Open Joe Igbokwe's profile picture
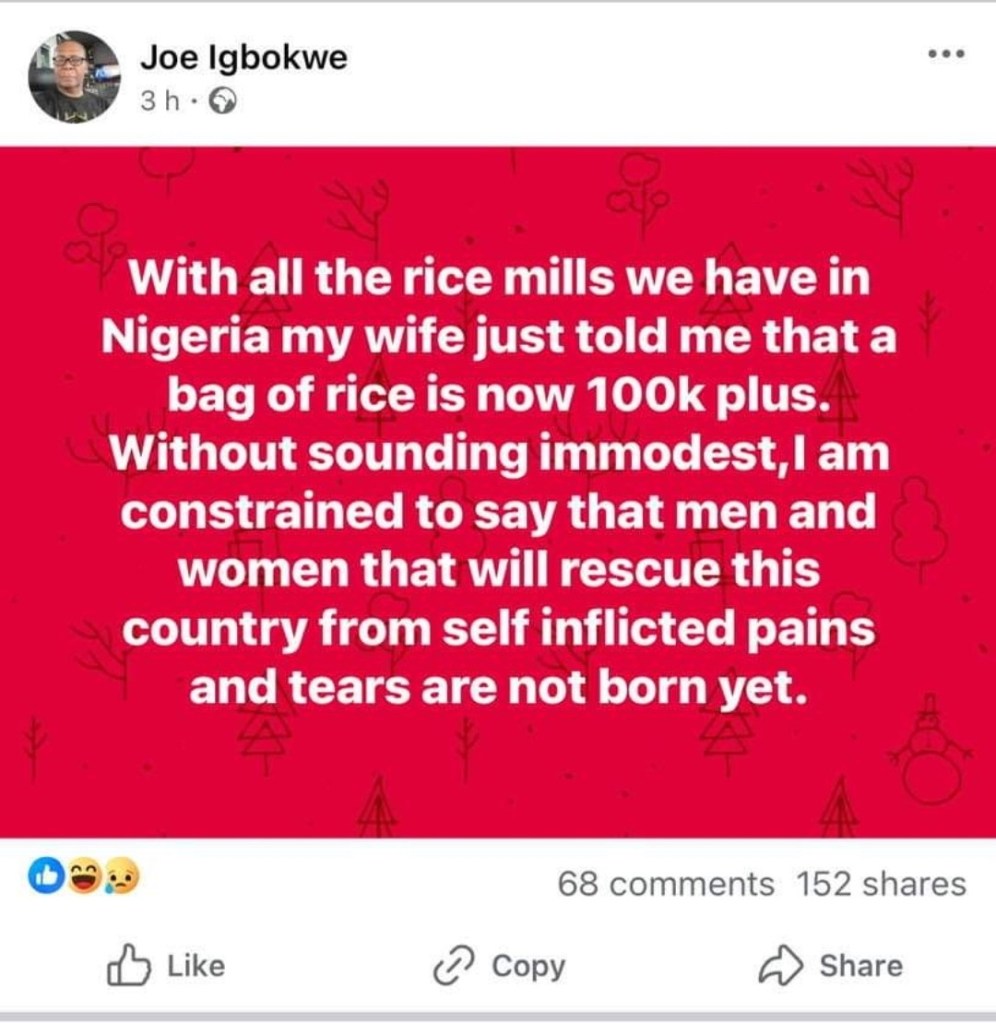996x1023 pixels. (73, 76)
